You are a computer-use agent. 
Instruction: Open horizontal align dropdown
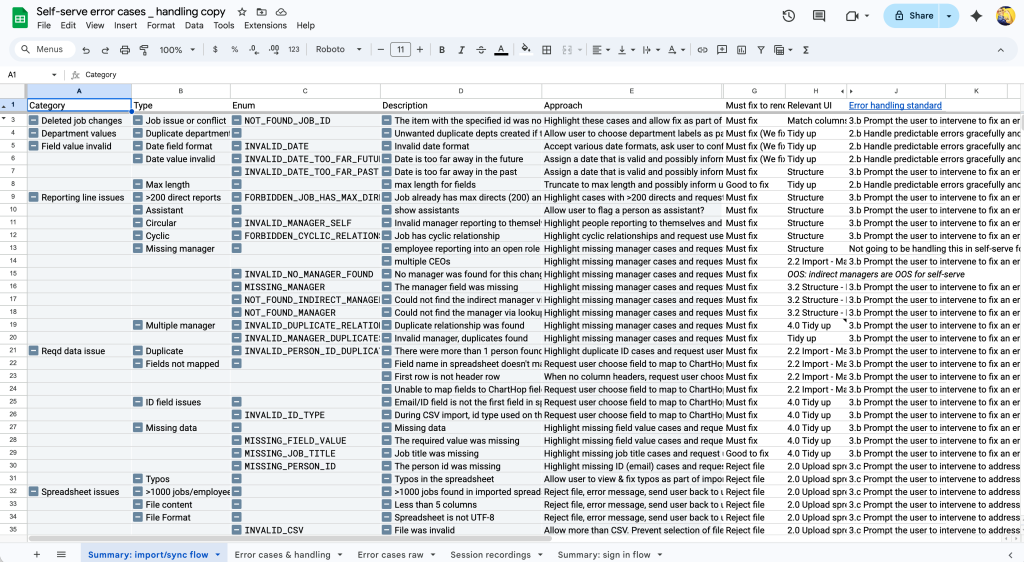point(600,50)
